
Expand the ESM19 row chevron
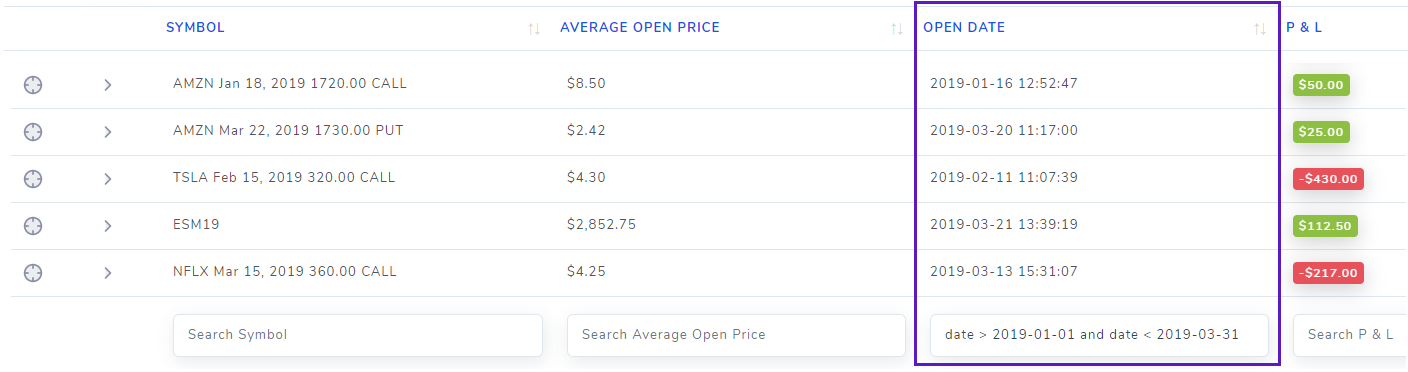(107, 226)
